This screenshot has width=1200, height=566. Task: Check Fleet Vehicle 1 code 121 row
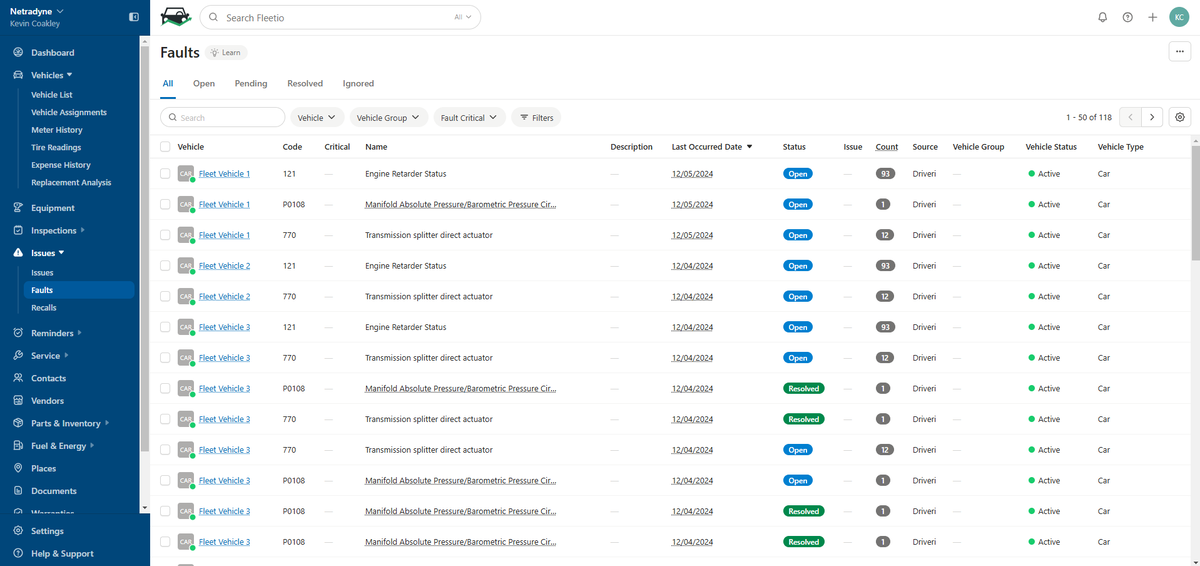click(x=165, y=174)
